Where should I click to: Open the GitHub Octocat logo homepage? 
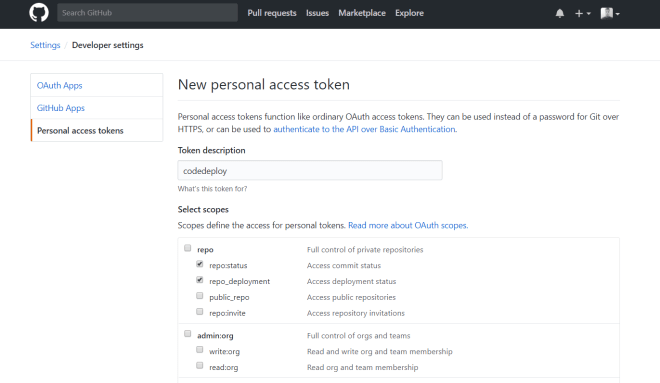[39, 13]
